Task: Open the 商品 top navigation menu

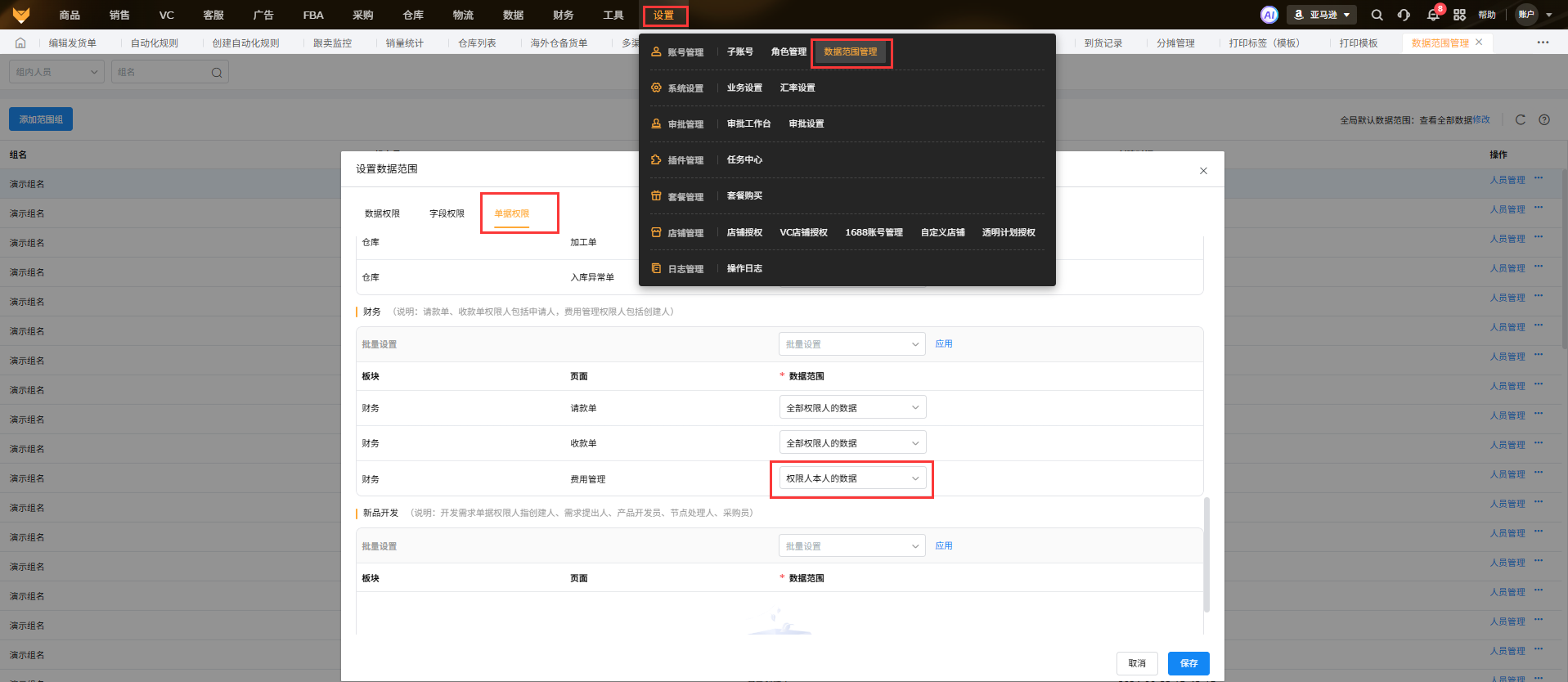Action: pyautogui.click(x=70, y=15)
